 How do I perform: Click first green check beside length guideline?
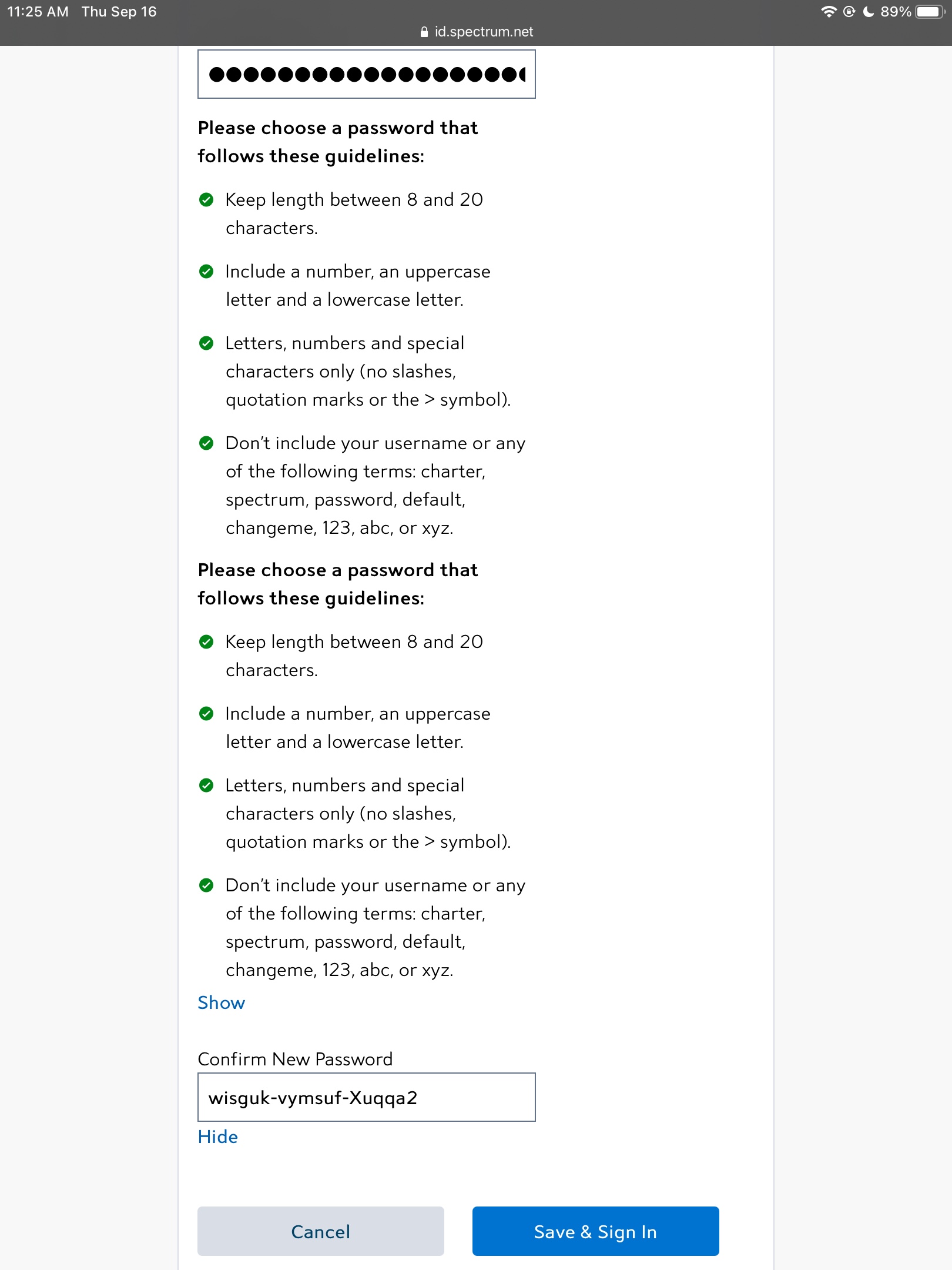tap(206, 200)
